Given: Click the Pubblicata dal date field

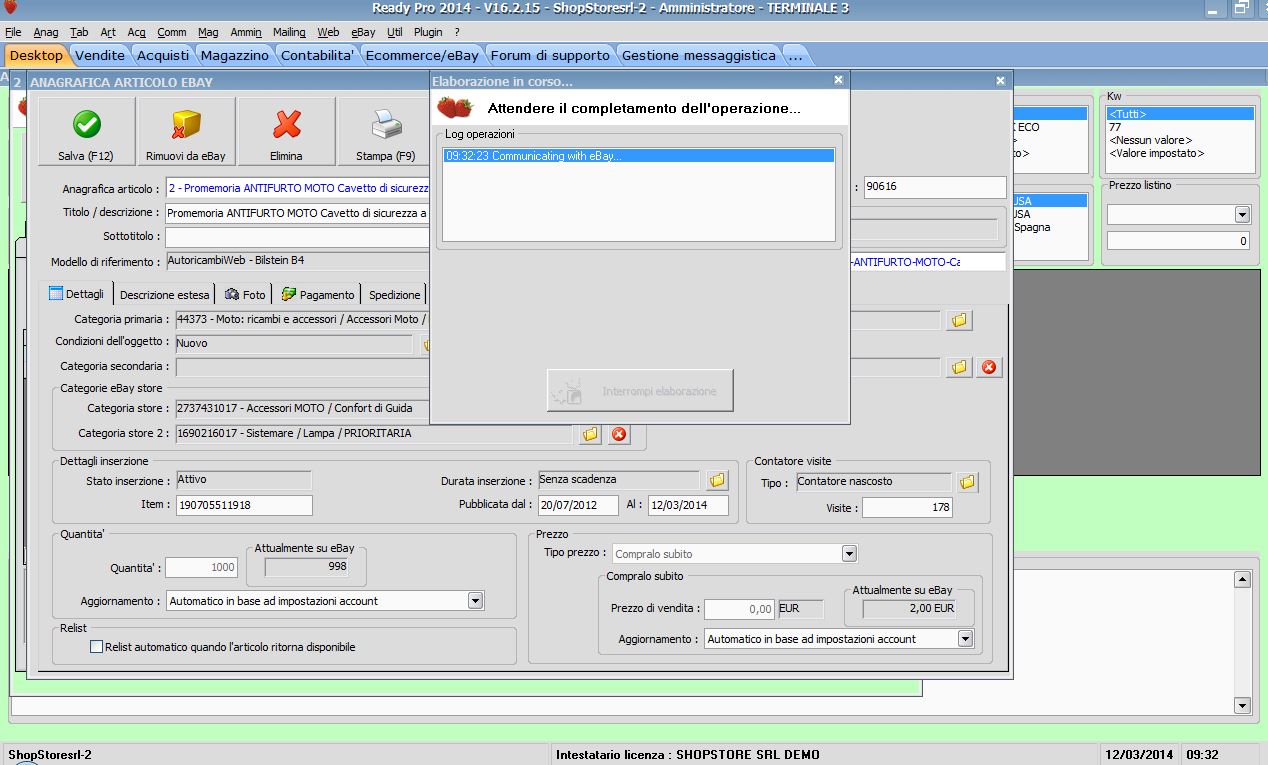Looking at the screenshot, I should coord(578,505).
